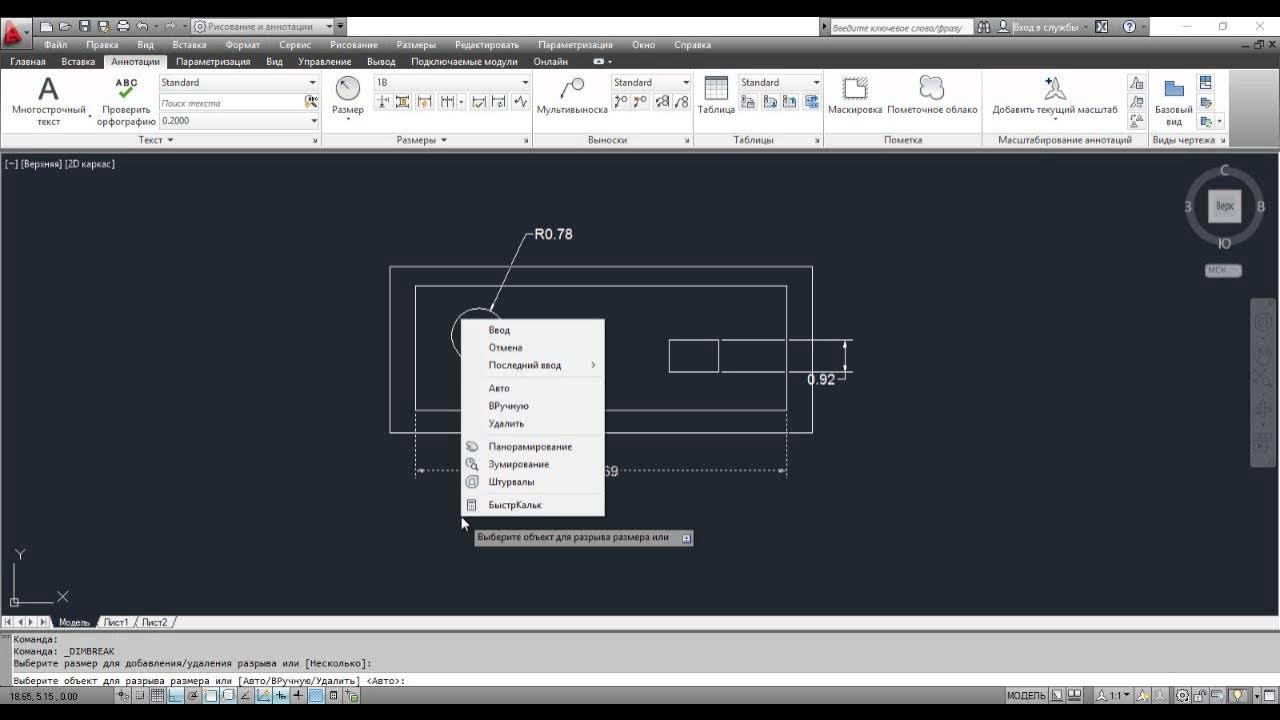The width and height of the screenshot is (1280, 720).
Task: Click the ViewCube top (Верх) face
Action: point(1224,206)
